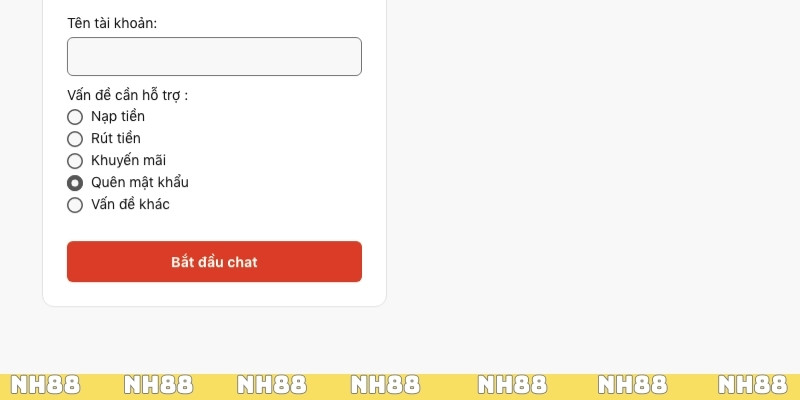Click the leftmost NH88 logo in banner
800x400 pixels.
click(45, 385)
